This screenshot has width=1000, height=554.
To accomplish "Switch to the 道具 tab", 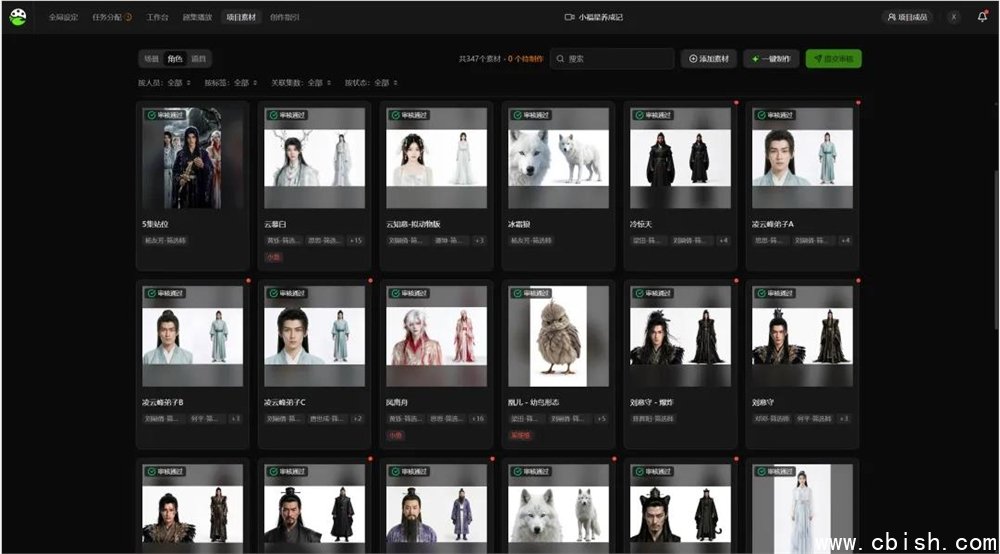I will click(198, 59).
